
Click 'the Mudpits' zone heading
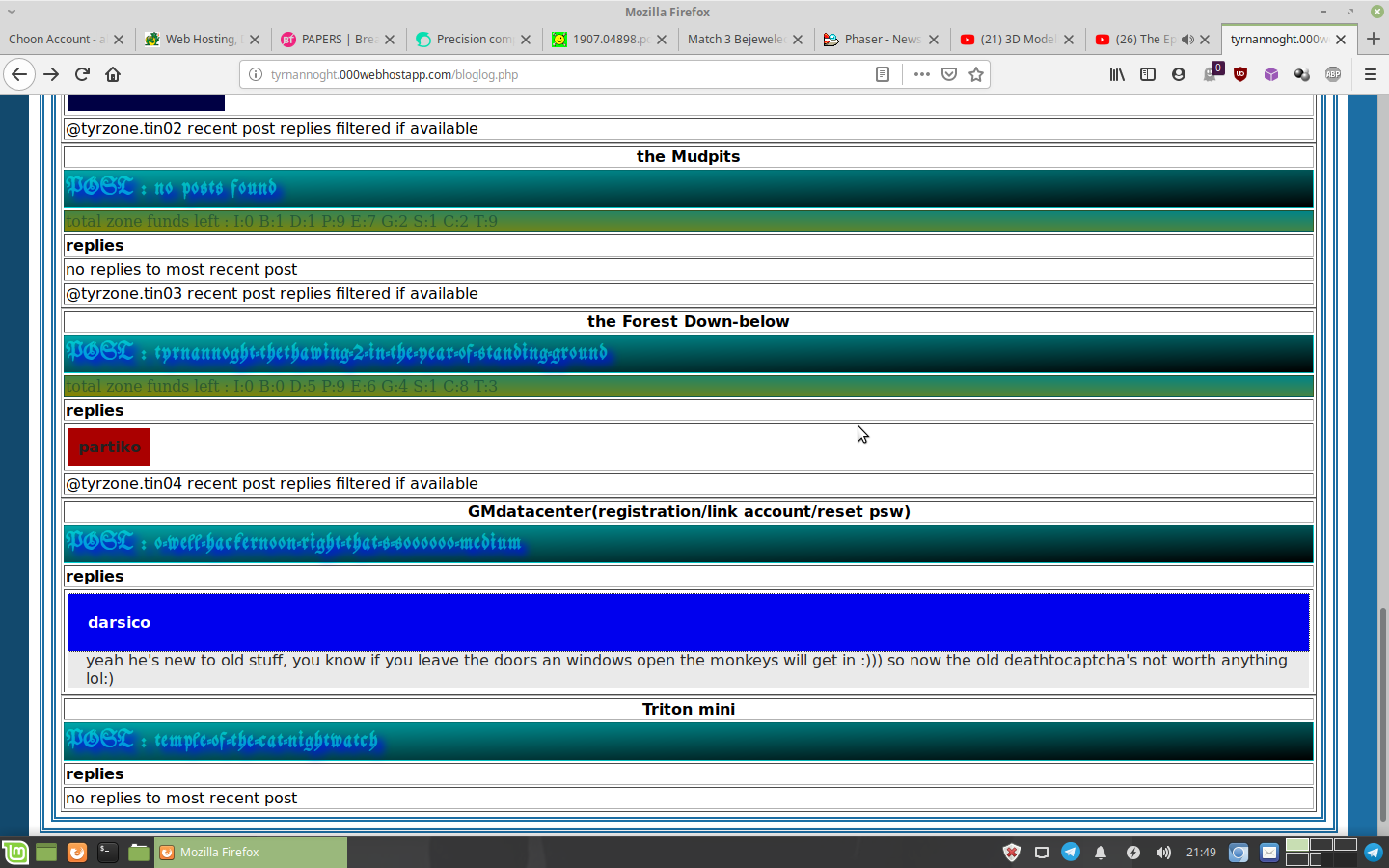pyautogui.click(x=689, y=156)
